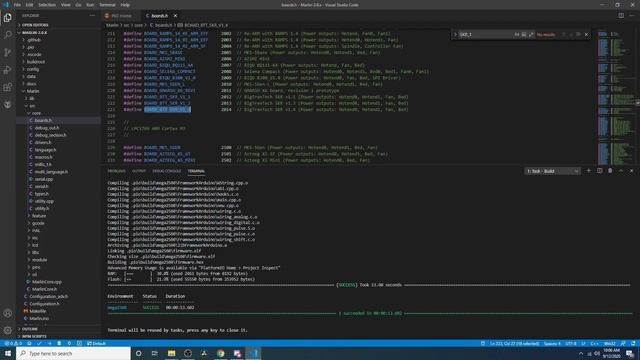Toggle Use Regular Expression in find widget
The image size is (640, 360).
(x=531, y=35)
